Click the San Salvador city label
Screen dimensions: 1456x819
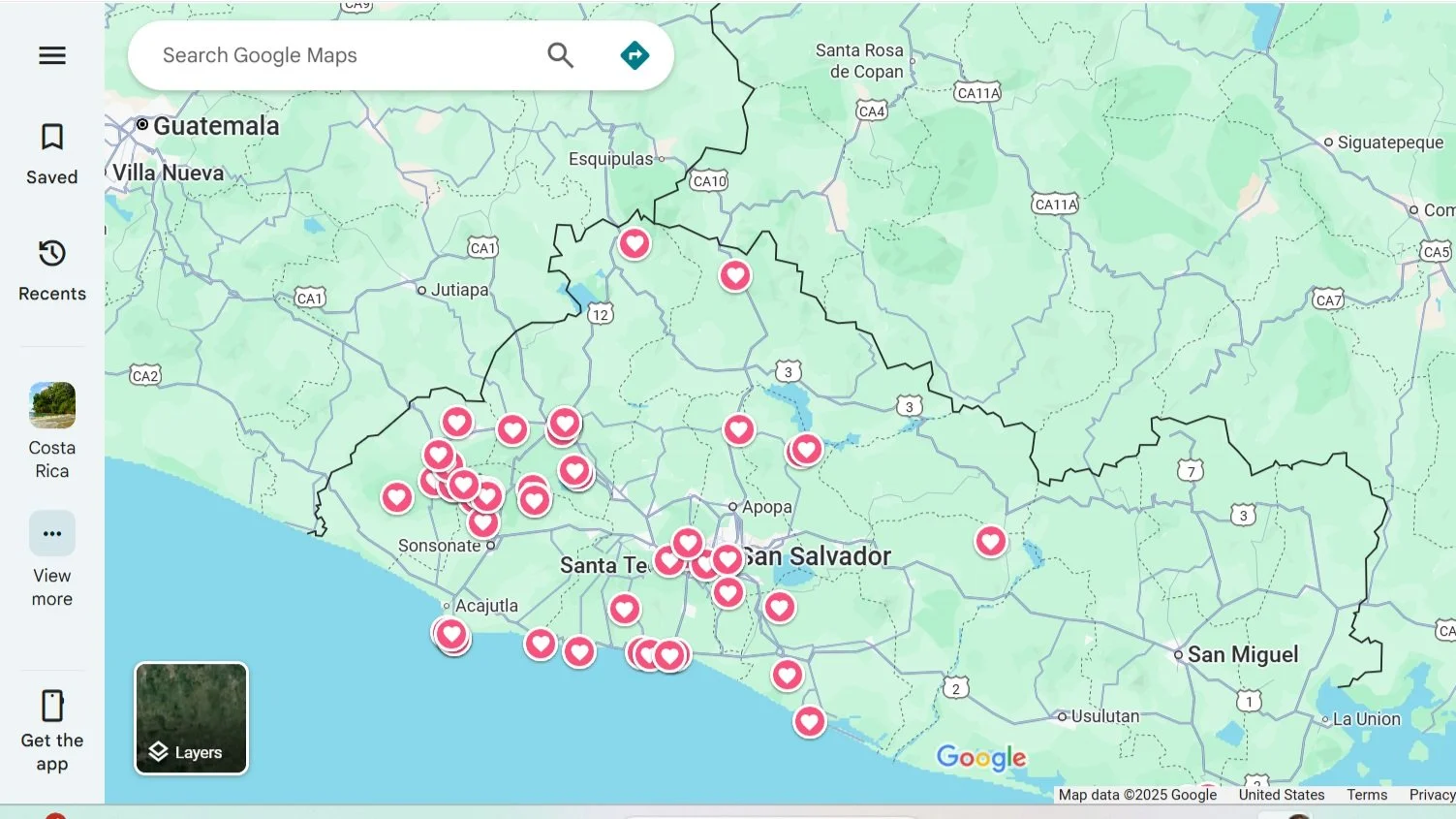tap(818, 556)
